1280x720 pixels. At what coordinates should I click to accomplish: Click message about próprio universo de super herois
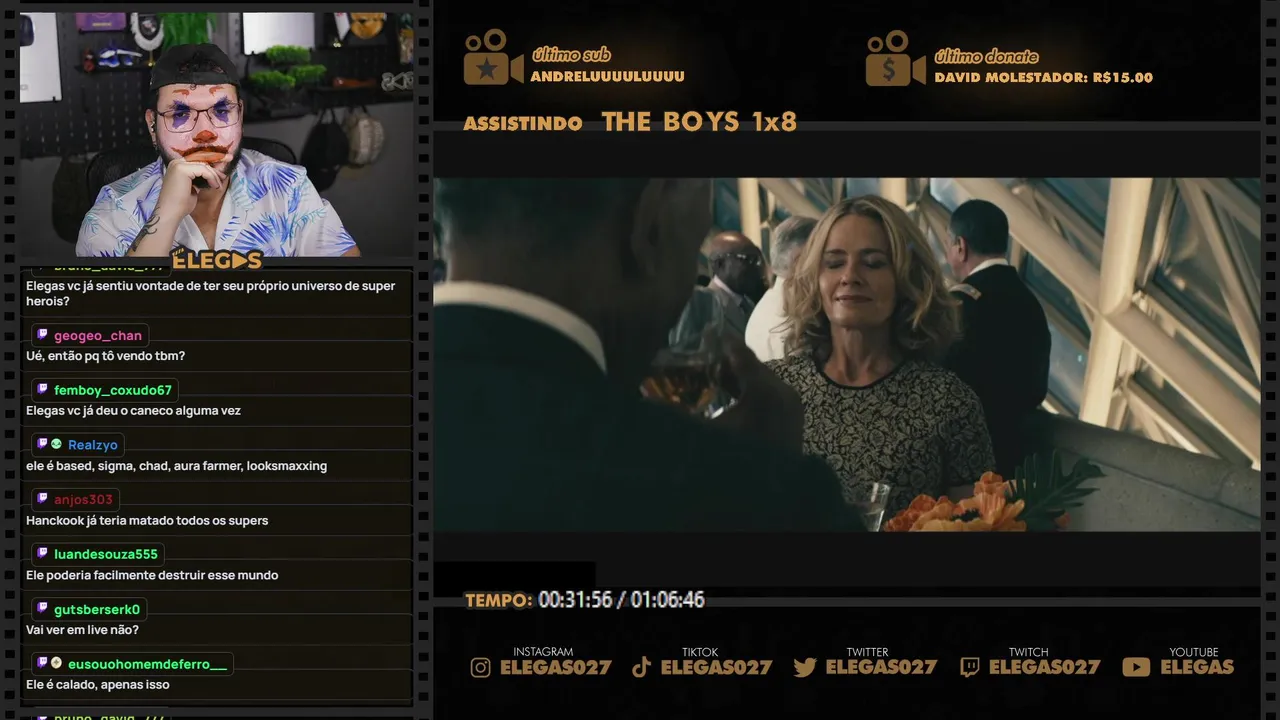click(x=211, y=293)
